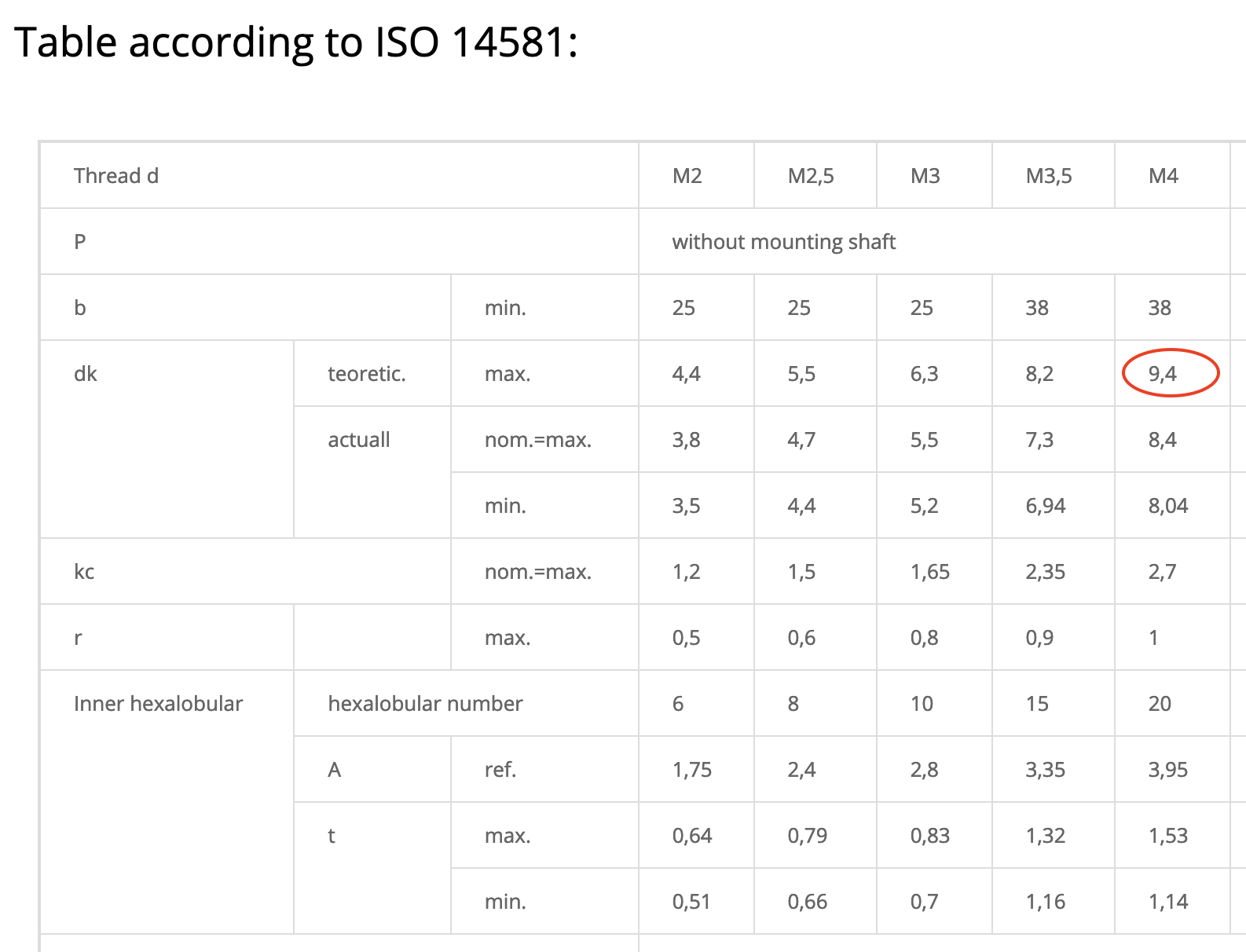Select the "without mounting shaft" cell

tap(783, 242)
